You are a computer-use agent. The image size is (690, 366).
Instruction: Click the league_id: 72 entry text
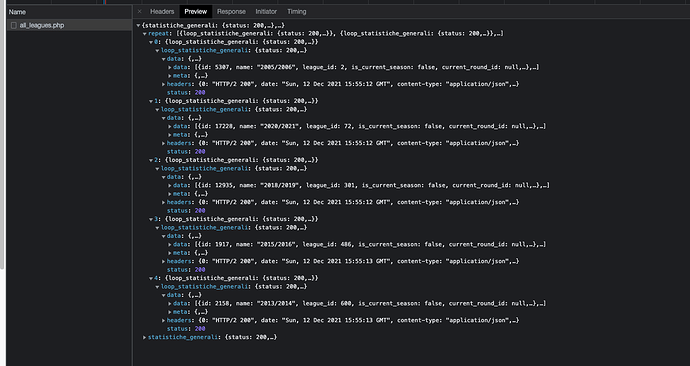click(328, 126)
